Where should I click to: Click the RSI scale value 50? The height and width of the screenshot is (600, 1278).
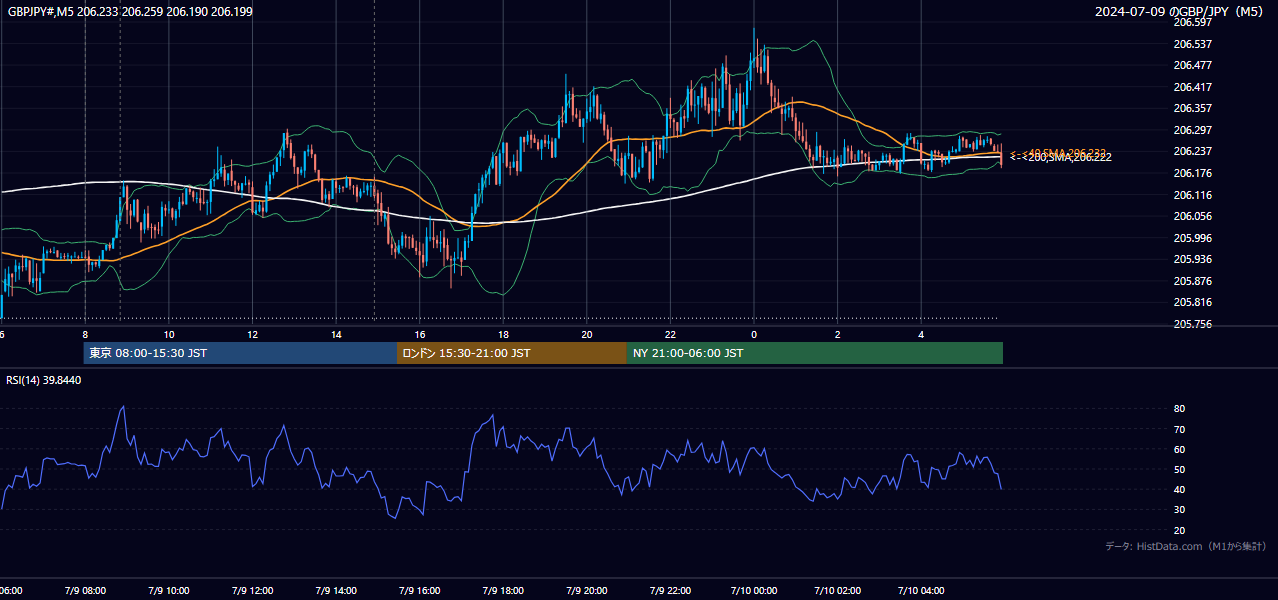tap(1179, 469)
